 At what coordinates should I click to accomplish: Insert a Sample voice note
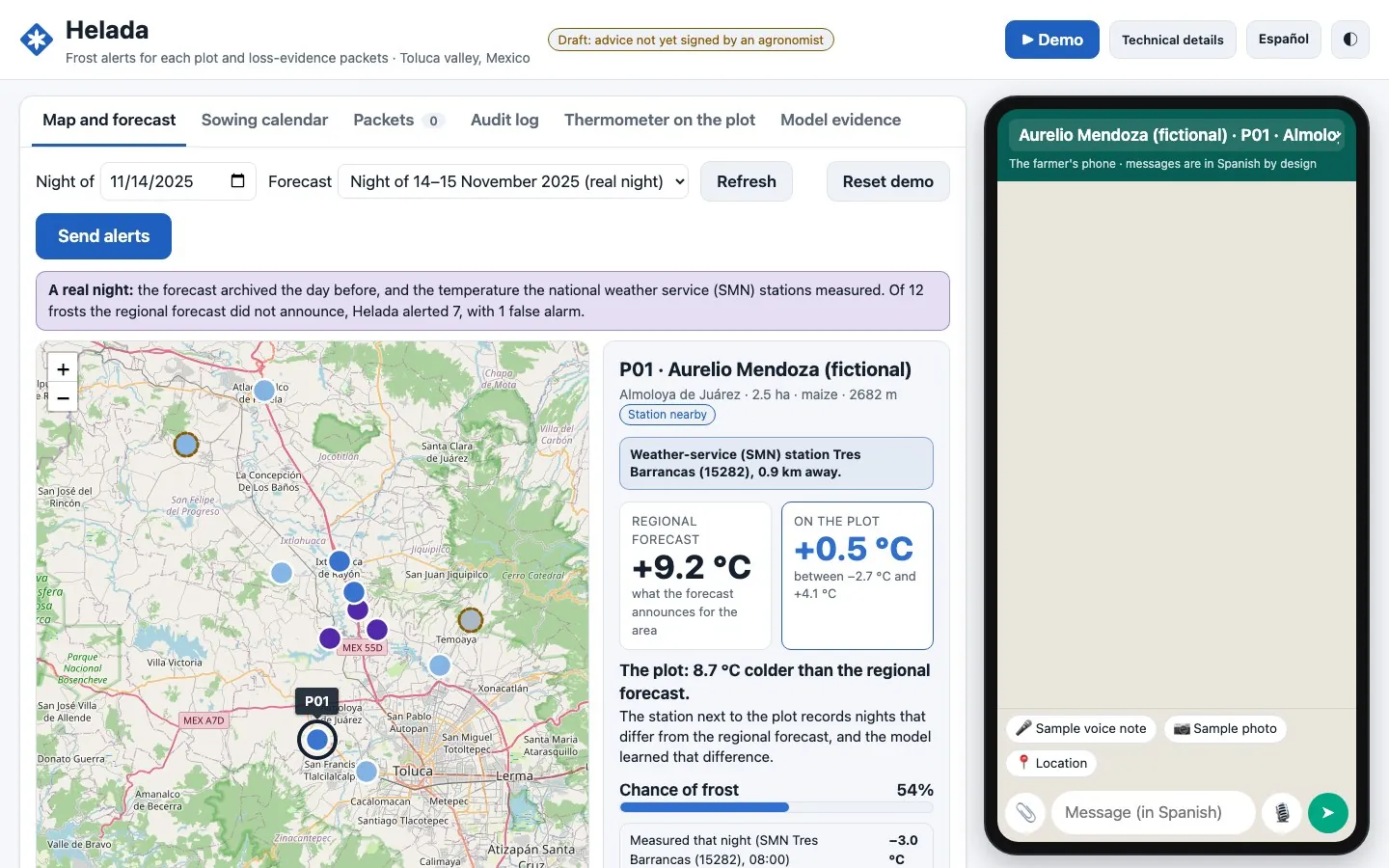coord(1081,729)
